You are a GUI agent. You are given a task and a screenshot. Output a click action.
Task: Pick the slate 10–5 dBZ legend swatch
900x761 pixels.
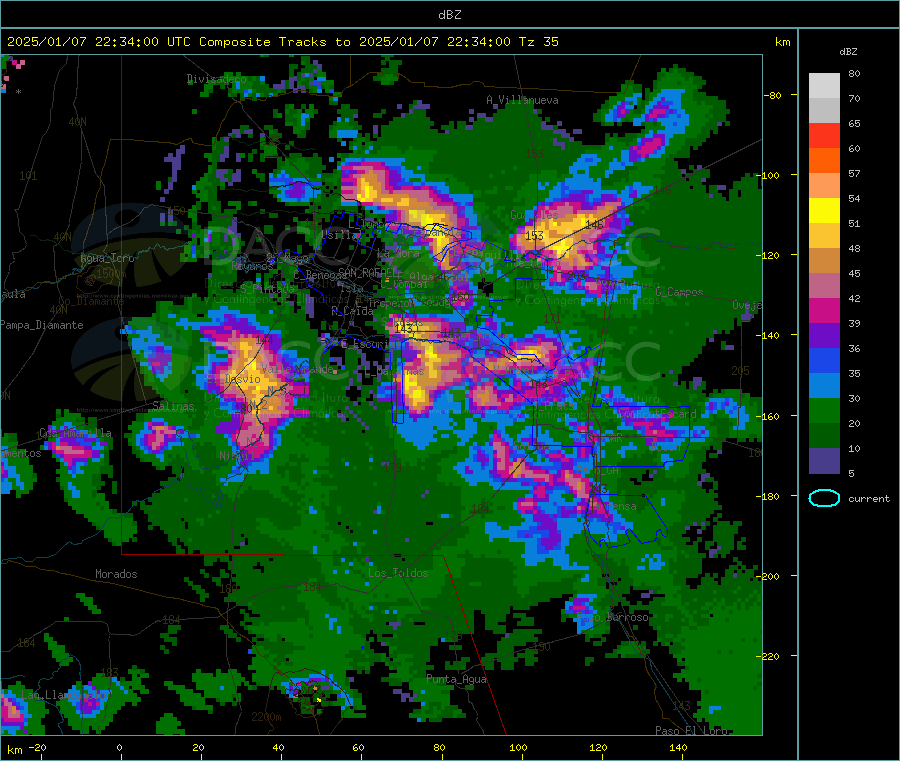(x=824, y=461)
